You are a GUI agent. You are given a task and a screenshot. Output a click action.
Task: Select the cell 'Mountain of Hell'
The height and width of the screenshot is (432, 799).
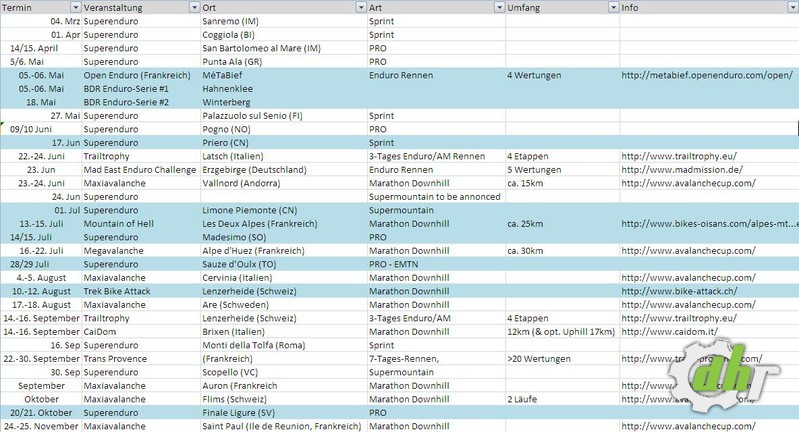click(x=141, y=224)
